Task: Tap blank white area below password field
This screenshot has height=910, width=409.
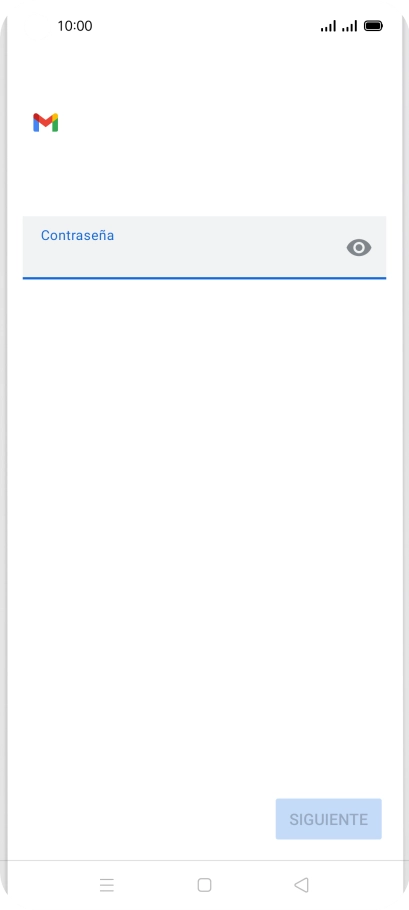Action: (x=204, y=522)
